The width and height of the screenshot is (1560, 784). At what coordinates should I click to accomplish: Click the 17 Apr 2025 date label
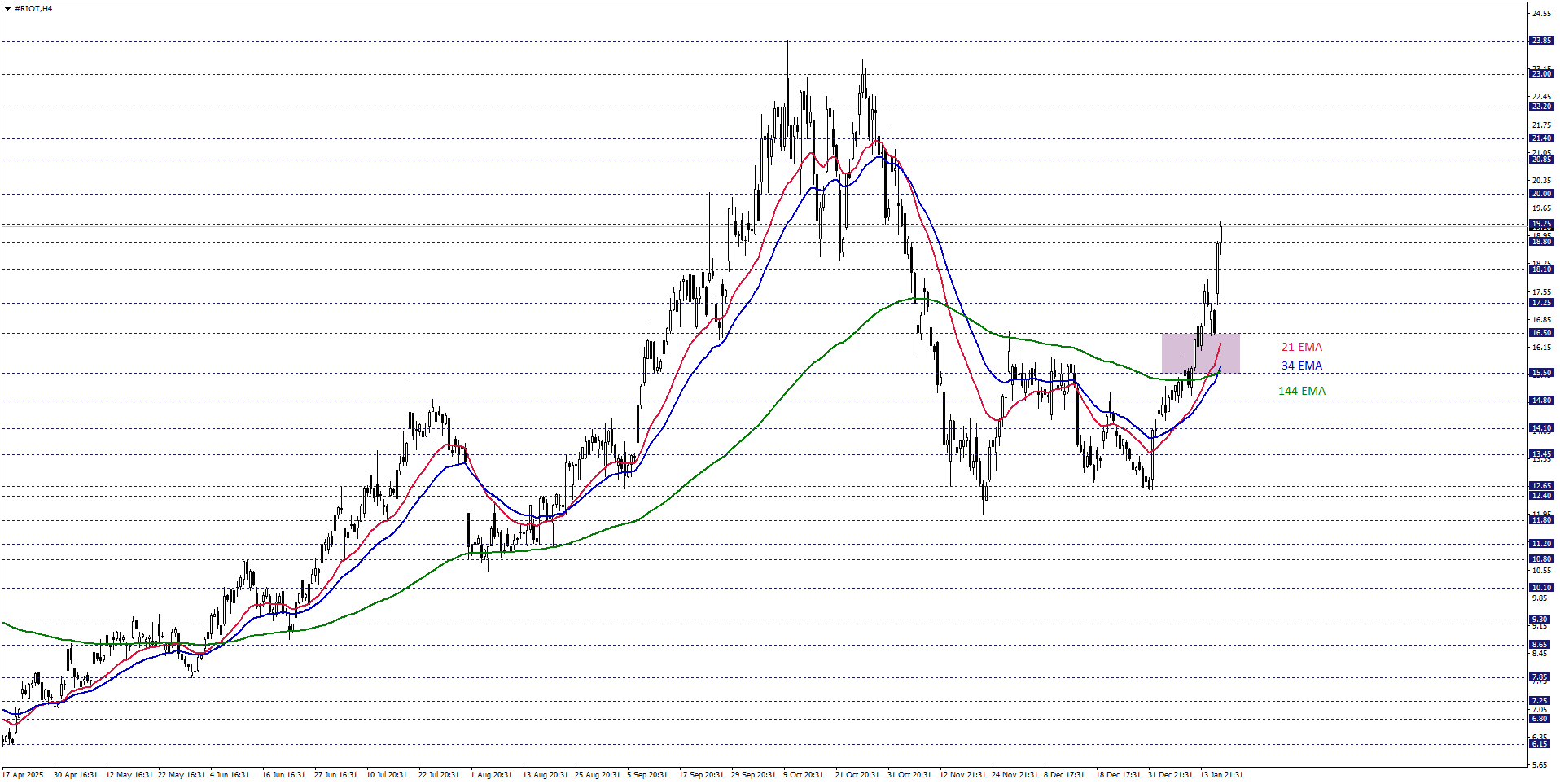coord(23,775)
